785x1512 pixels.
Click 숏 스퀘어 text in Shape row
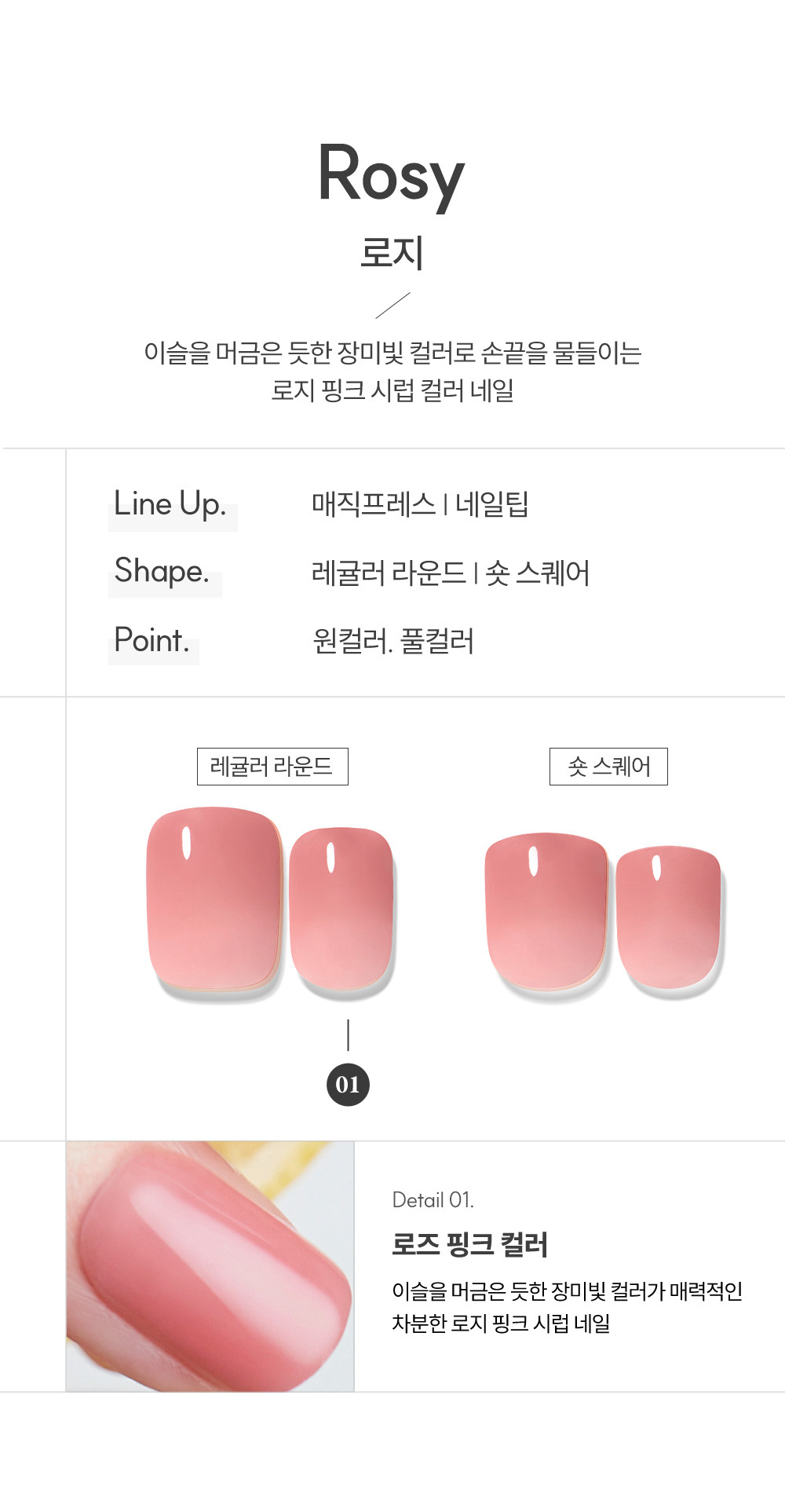538,573
